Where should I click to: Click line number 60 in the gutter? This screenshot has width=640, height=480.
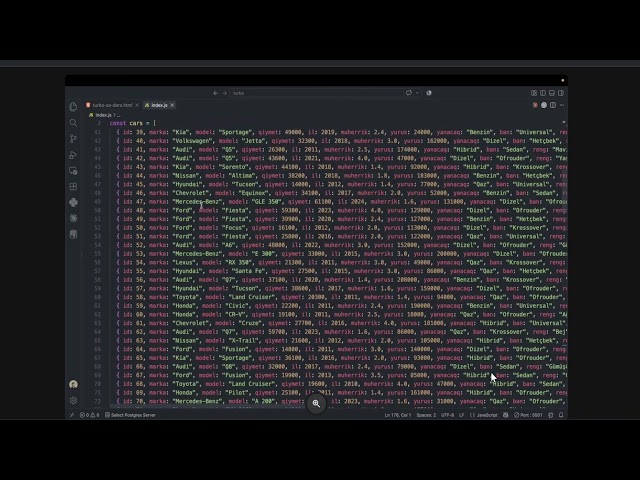pos(97,297)
